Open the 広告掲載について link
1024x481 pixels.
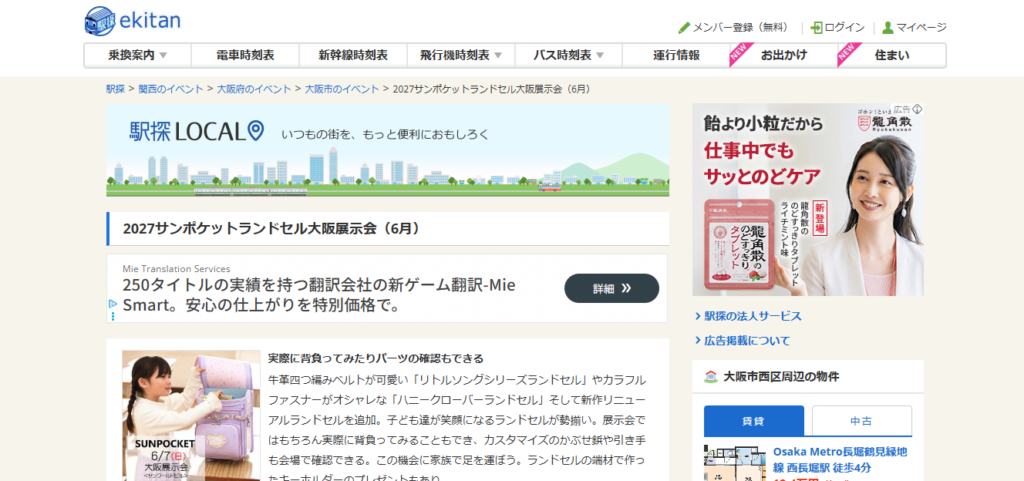pos(746,340)
